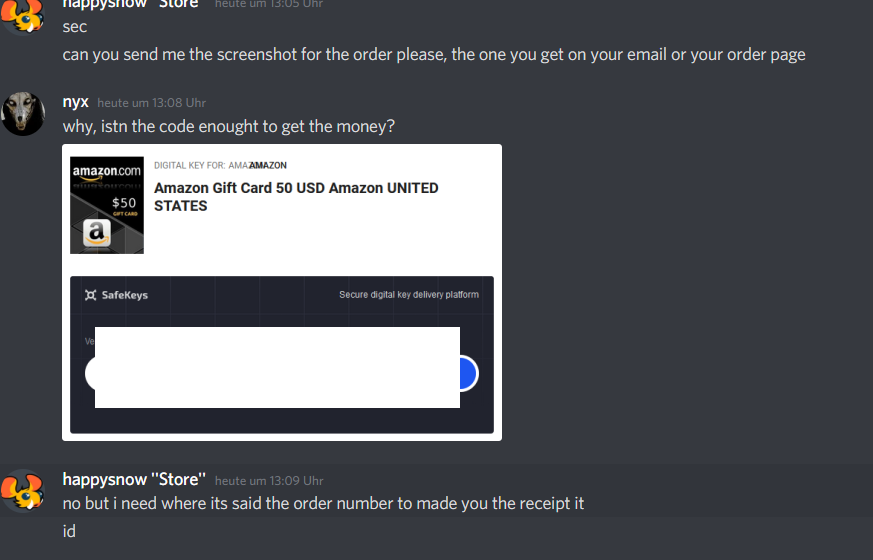This screenshot has height=560, width=873.
Task: Click the 'DIGITAL KEY FOR' label
Action: pyautogui.click(x=189, y=165)
